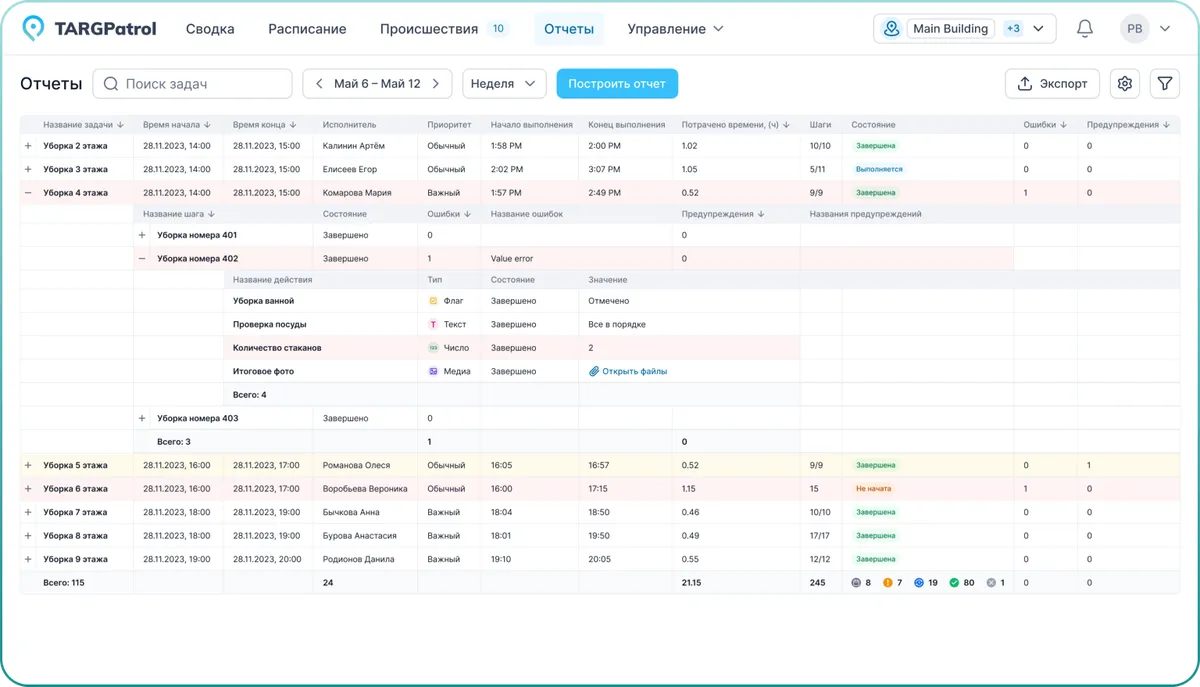This screenshot has height=687, width=1200.
Task: Click the Построить отчет button
Action: [x=617, y=84]
